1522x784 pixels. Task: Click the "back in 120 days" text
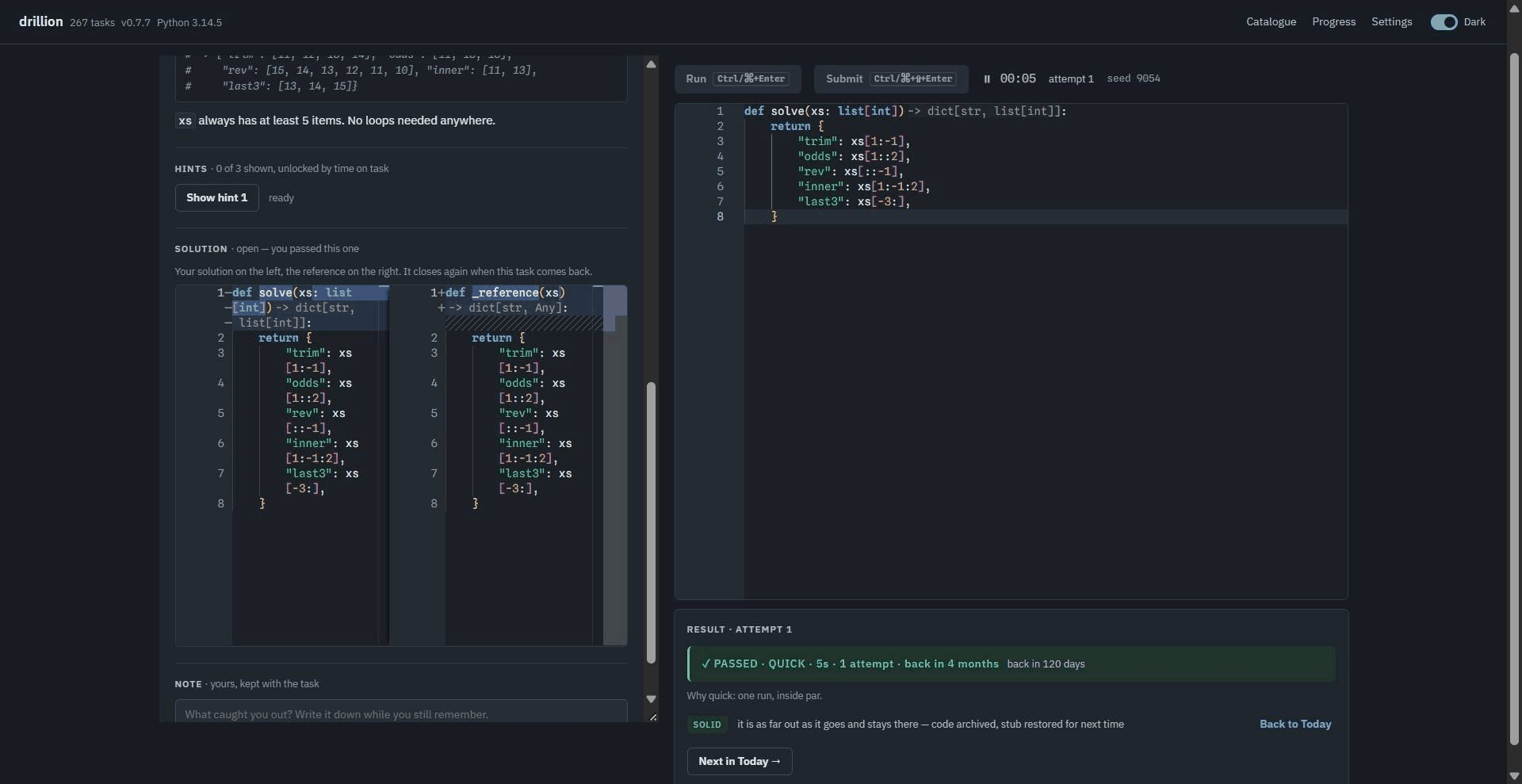pyautogui.click(x=1046, y=664)
